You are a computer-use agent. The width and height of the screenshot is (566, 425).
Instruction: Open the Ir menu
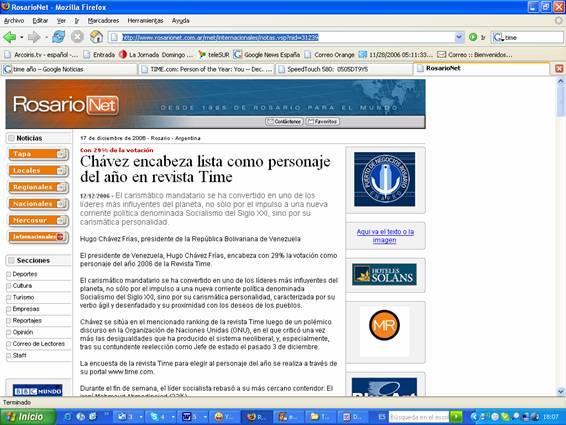(x=77, y=21)
